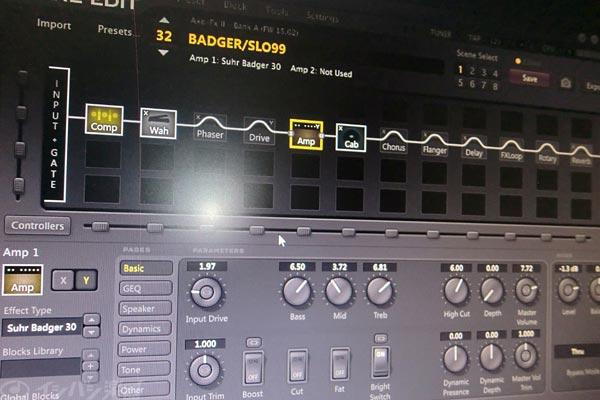Click the Input Drive knob
This screenshot has height=400, width=600.
coord(206,293)
